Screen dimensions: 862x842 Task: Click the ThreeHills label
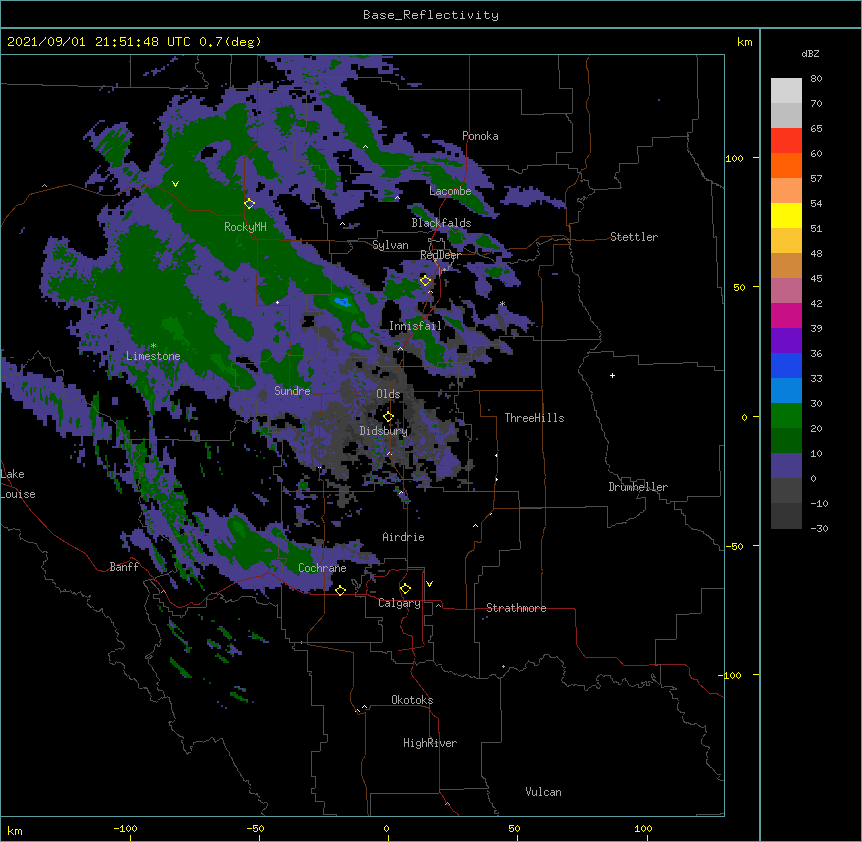pos(534,418)
